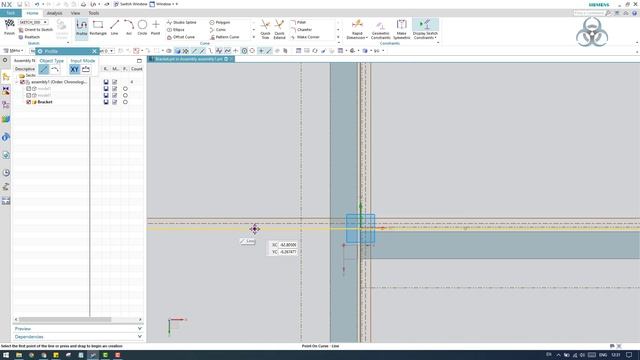The width and height of the screenshot is (640, 360).
Task: Click the Finish Sketch flag icon
Action: pos(9,27)
